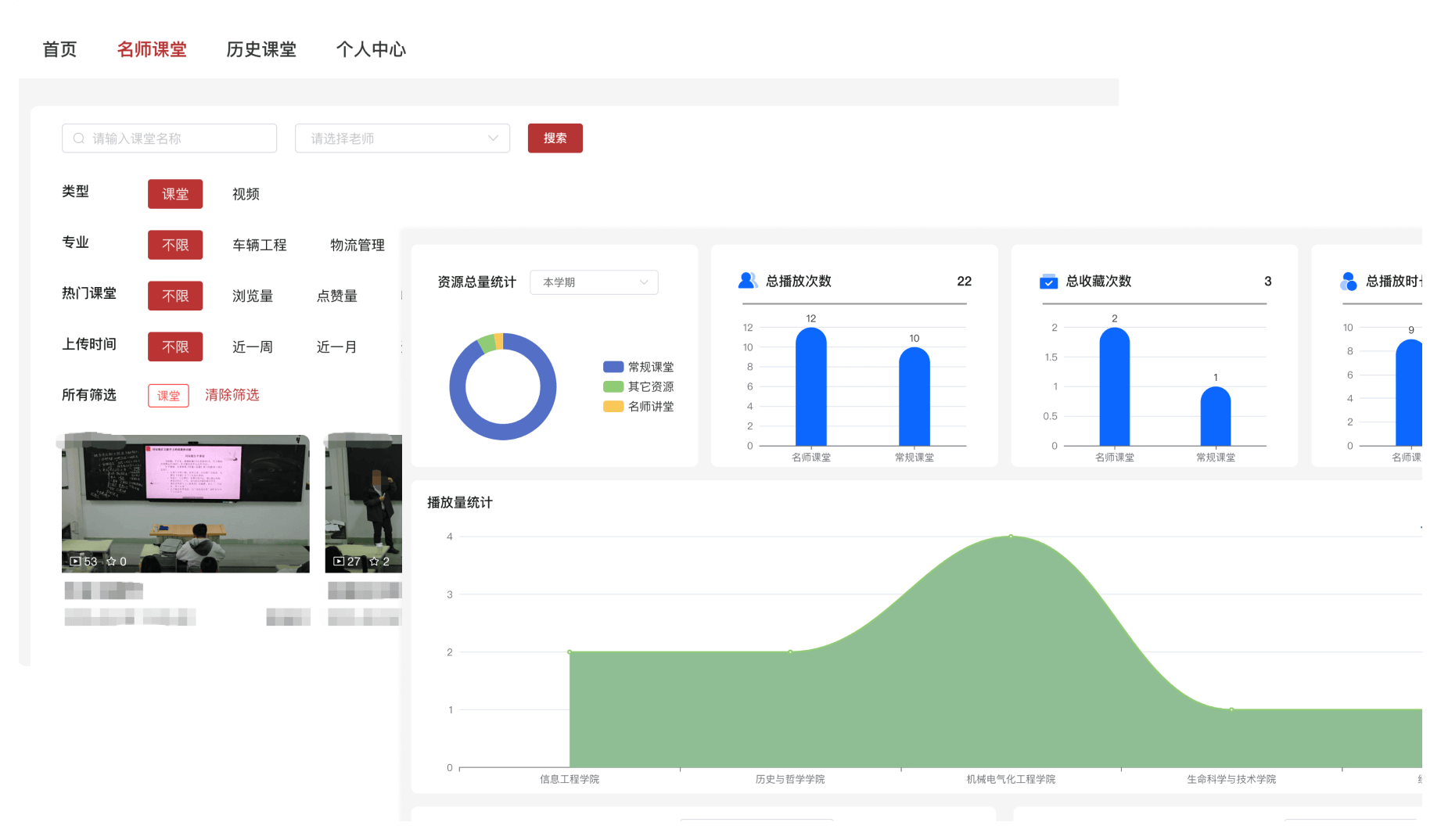Viewport: 1441px width, 840px height.
Task: Click the 搜索 search button
Action: [x=555, y=138]
